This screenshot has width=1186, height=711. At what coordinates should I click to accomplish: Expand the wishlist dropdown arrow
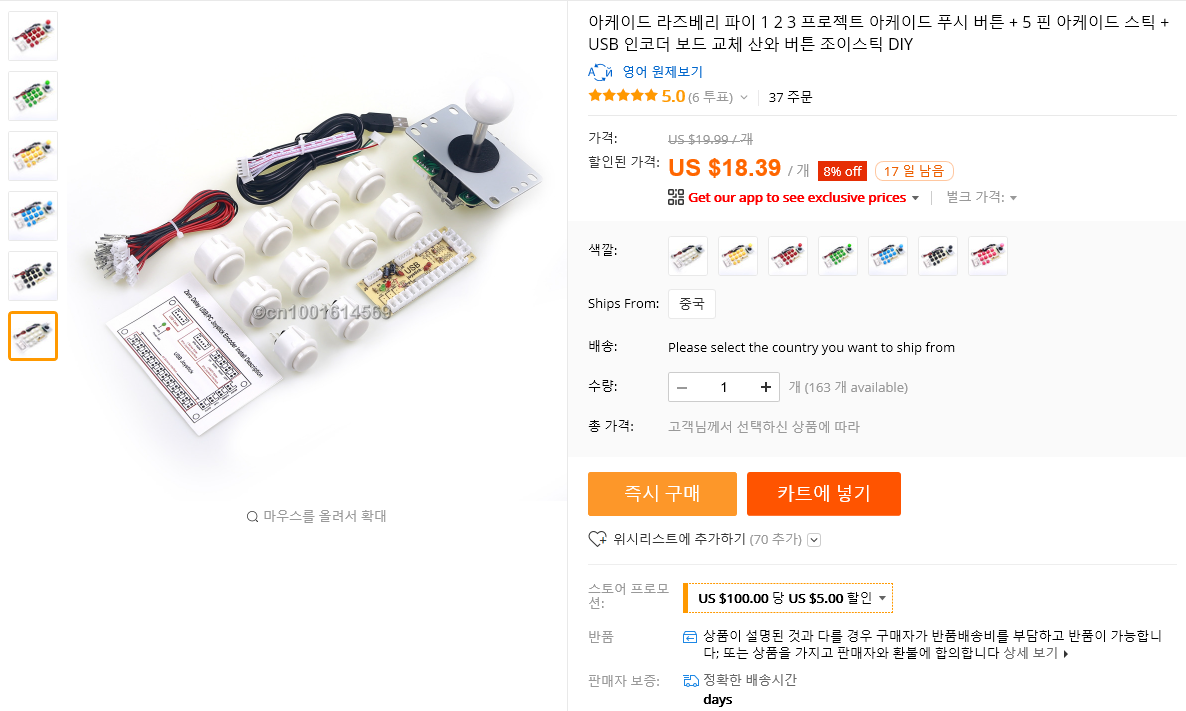click(x=814, y=540)
